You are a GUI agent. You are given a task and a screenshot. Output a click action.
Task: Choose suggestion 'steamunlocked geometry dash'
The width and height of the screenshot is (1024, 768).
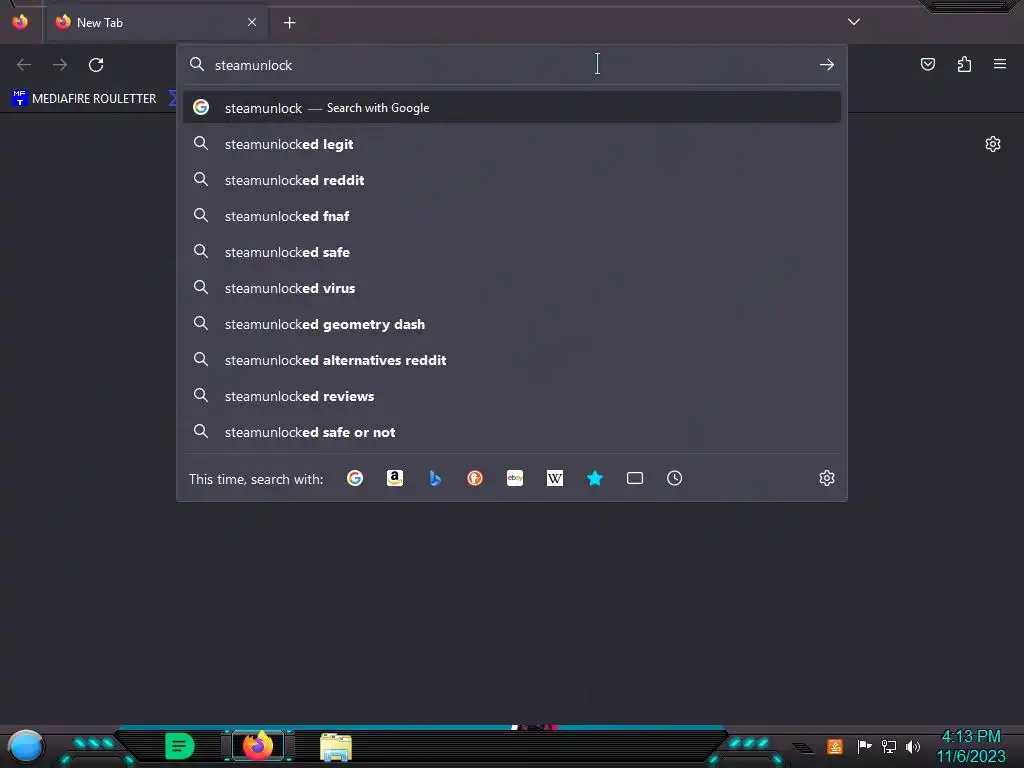pyautogui.click(x=512, y=324)
